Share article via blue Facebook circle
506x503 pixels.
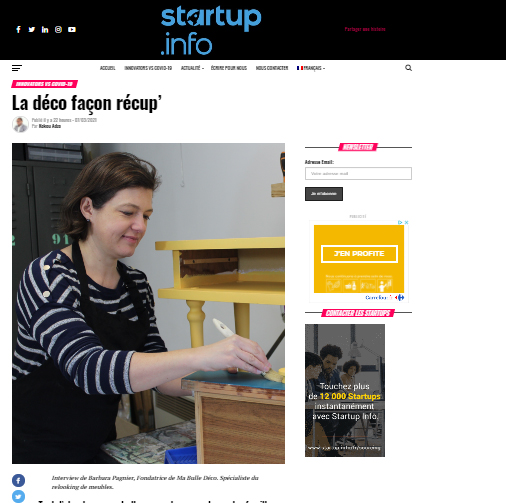point(18,480)
